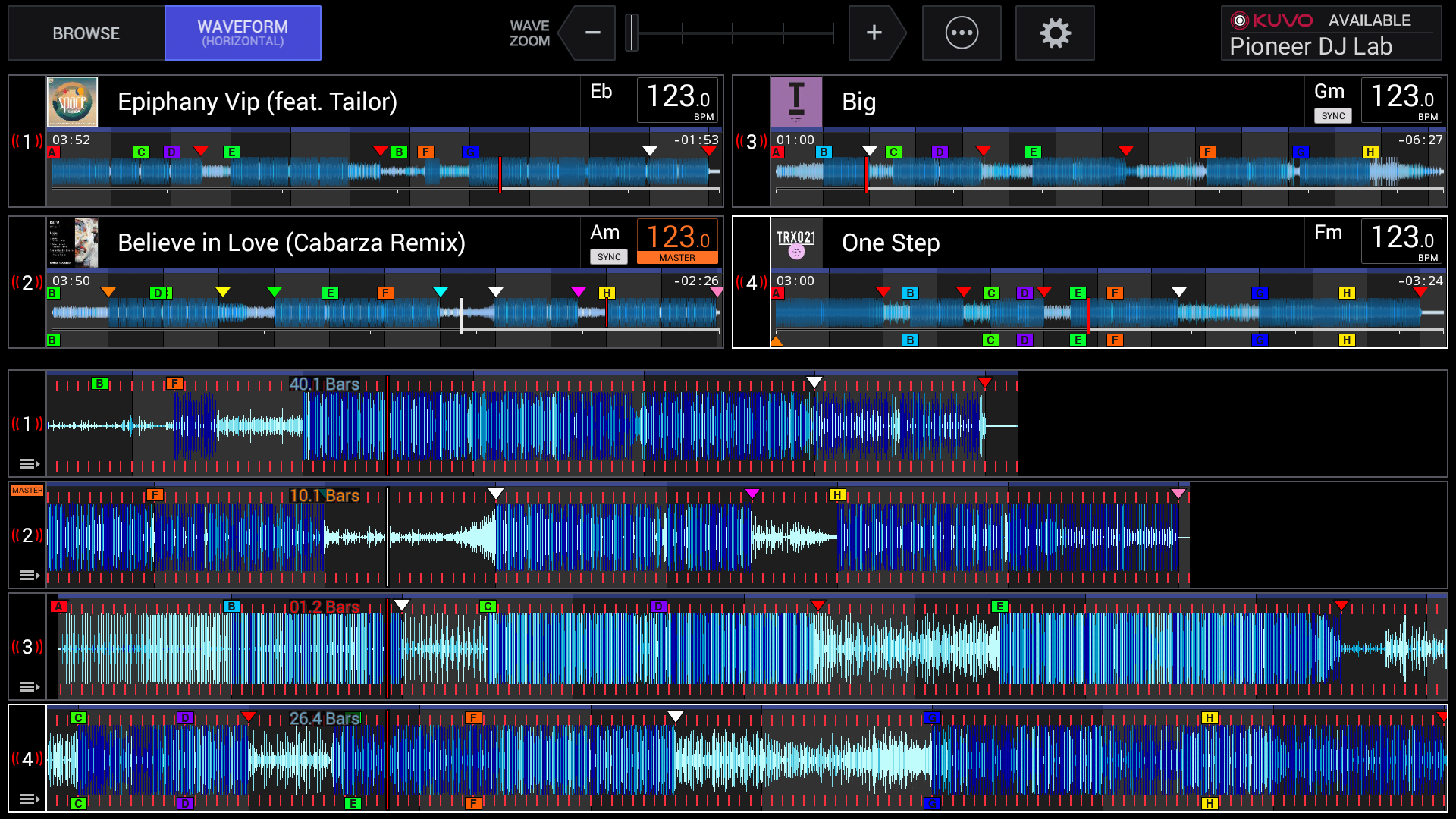Click hot cue F marker on Big overview
This screenshot has width=1456, height=819.
click(1207, 152)
